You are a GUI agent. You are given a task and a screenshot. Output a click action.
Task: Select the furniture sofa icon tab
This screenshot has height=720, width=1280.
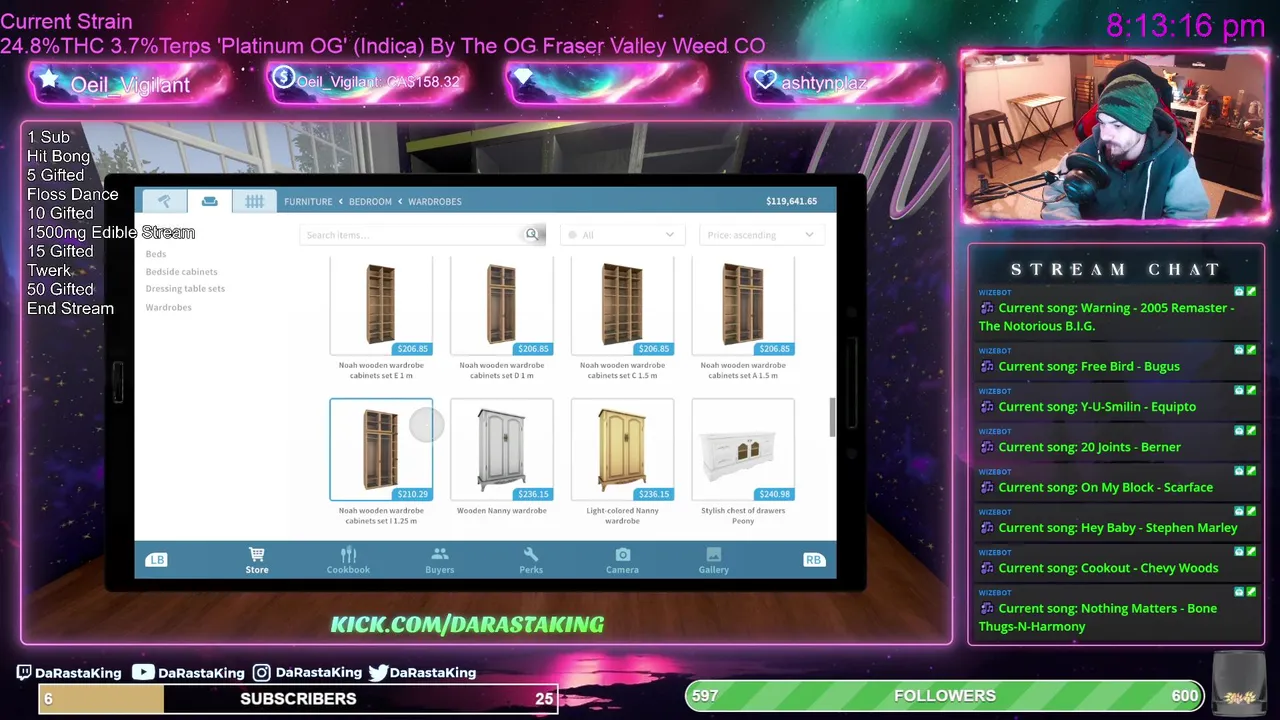[x=210, y=201]
